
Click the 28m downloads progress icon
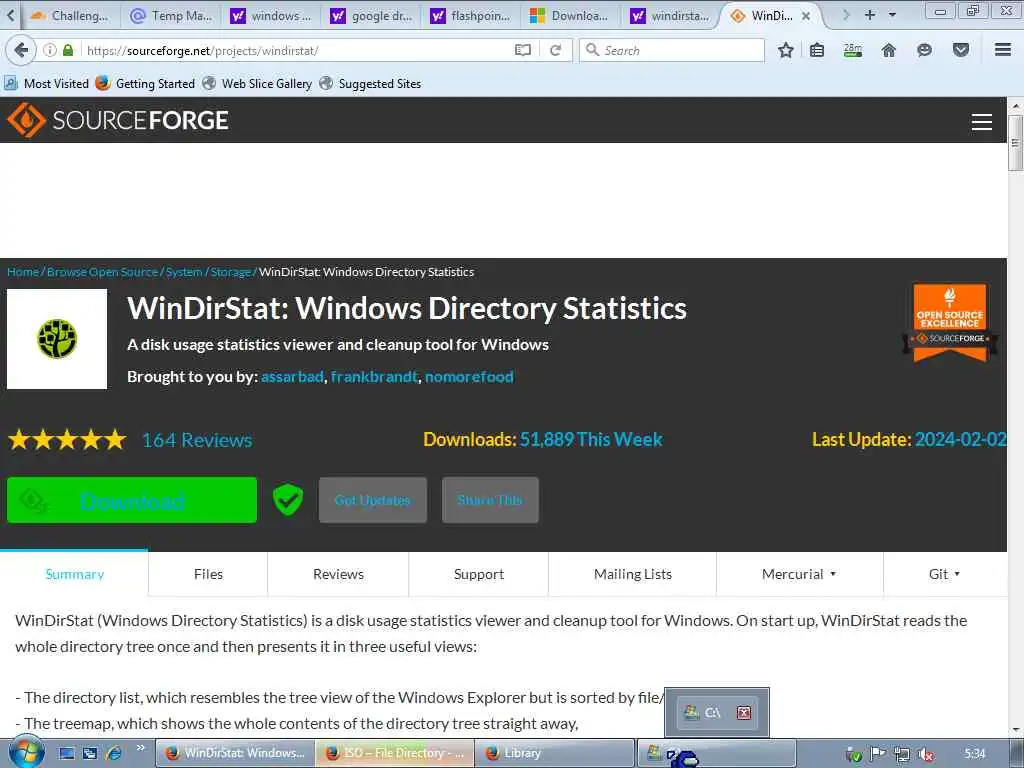pos(853,50)
